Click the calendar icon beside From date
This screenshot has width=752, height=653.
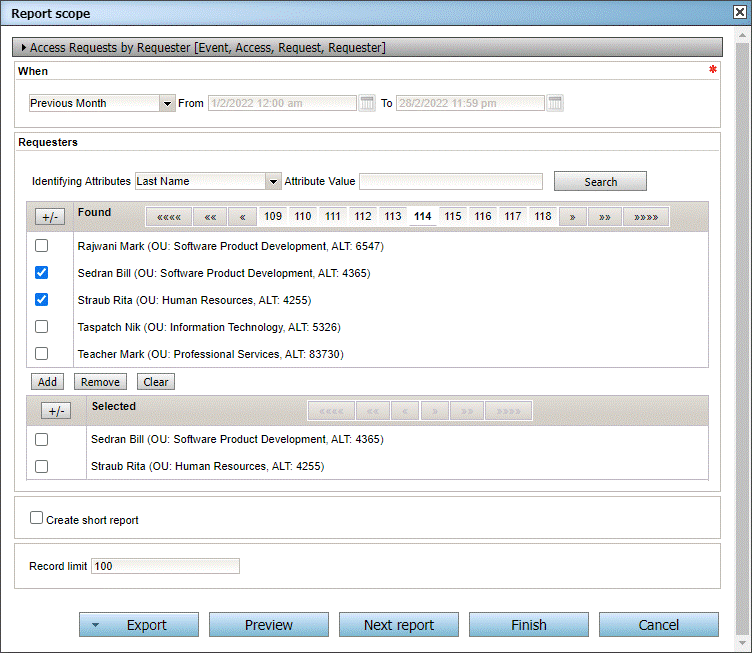(367, 103)
